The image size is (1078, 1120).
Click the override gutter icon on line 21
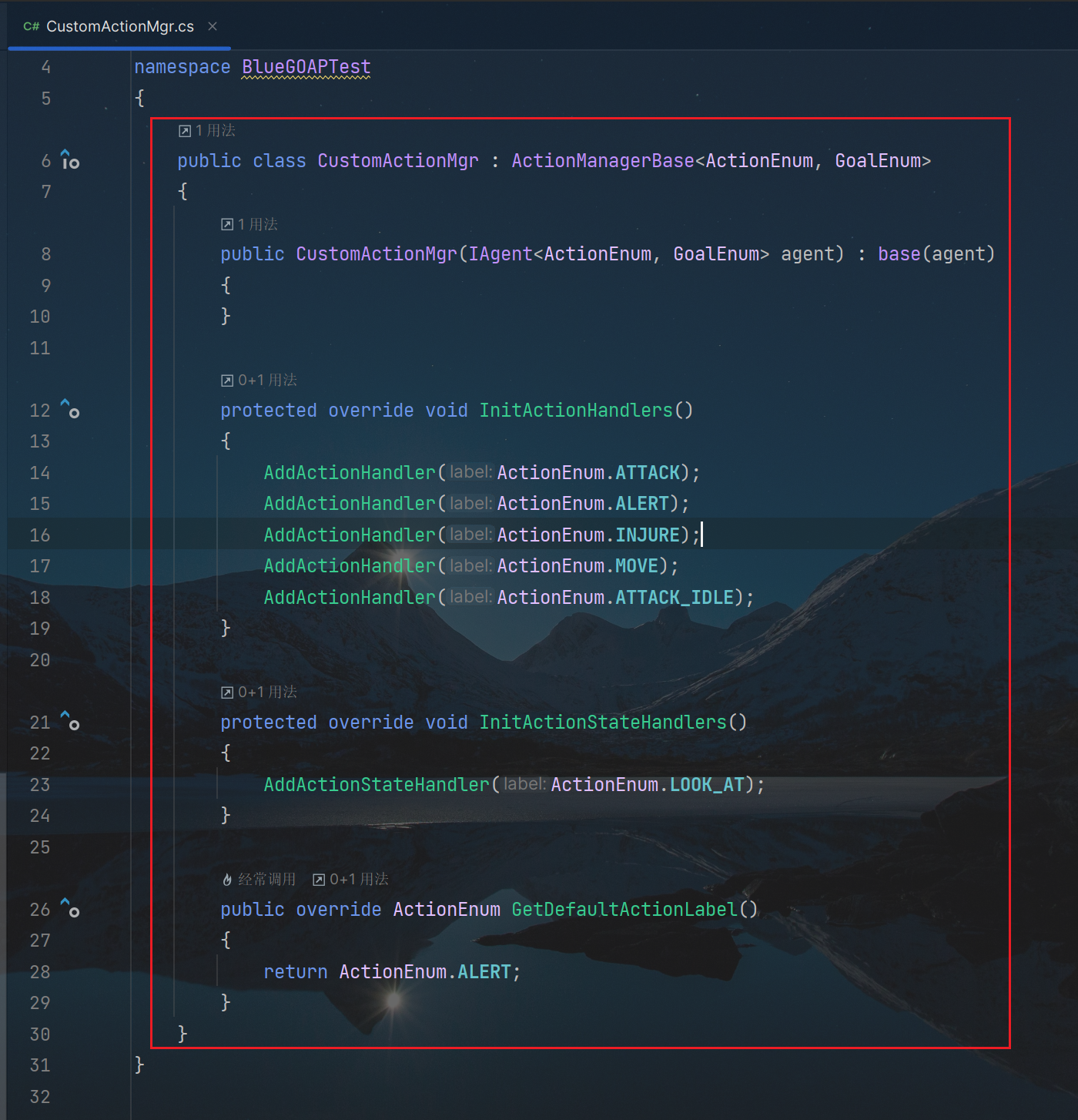70,722
